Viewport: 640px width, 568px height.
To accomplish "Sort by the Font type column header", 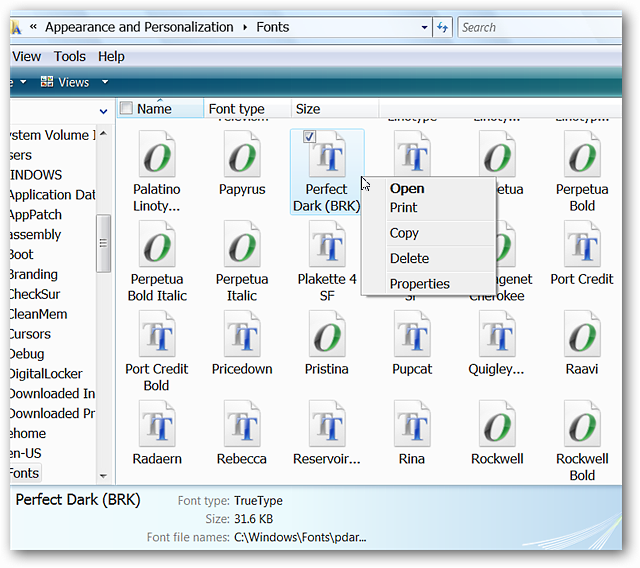I will pos(247,109).
